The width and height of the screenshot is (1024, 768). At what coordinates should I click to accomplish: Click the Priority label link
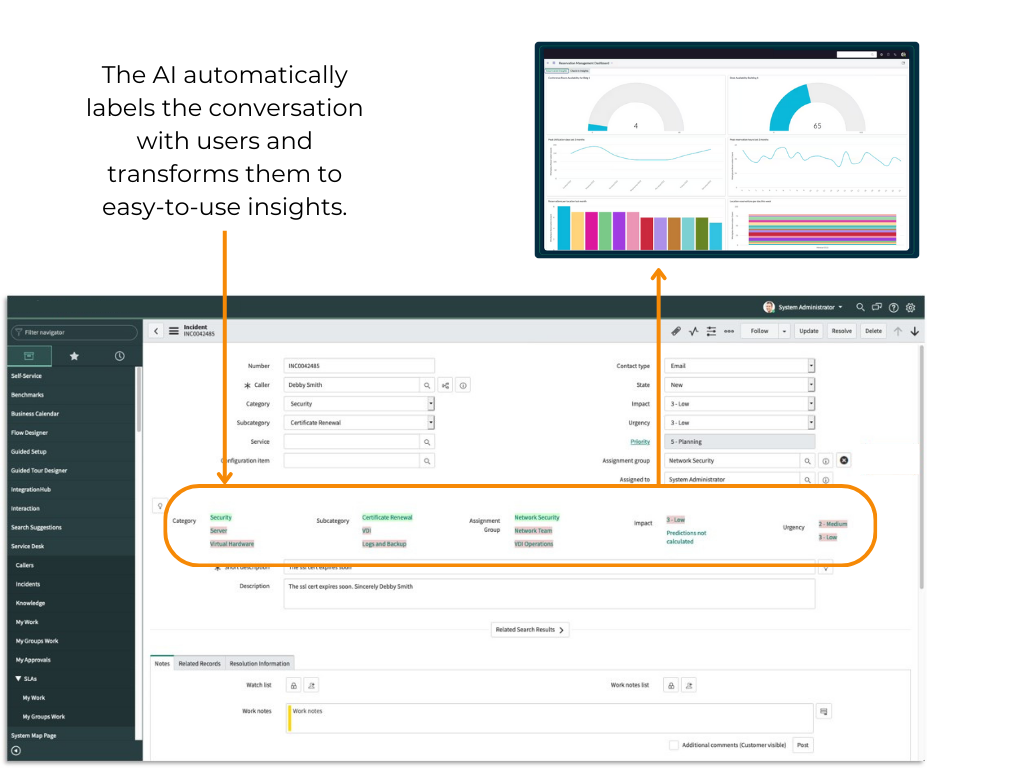point(640,442)
